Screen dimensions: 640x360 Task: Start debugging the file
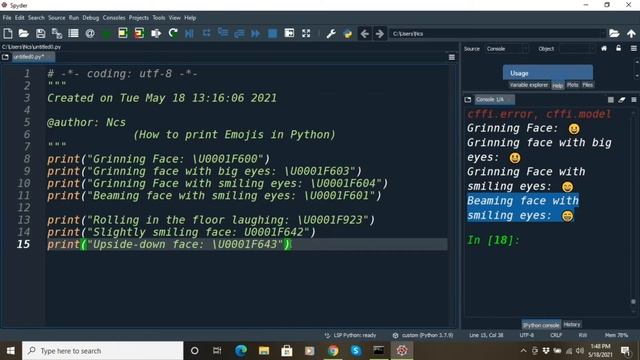click(x=189, y=33)
